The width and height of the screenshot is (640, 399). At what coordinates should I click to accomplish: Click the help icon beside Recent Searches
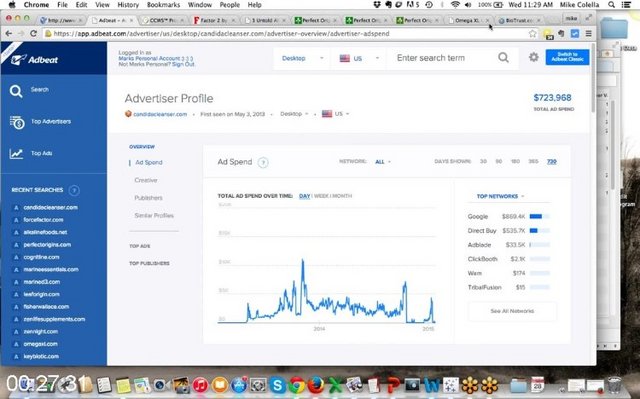pyautogui.click(x=74, y=190)
